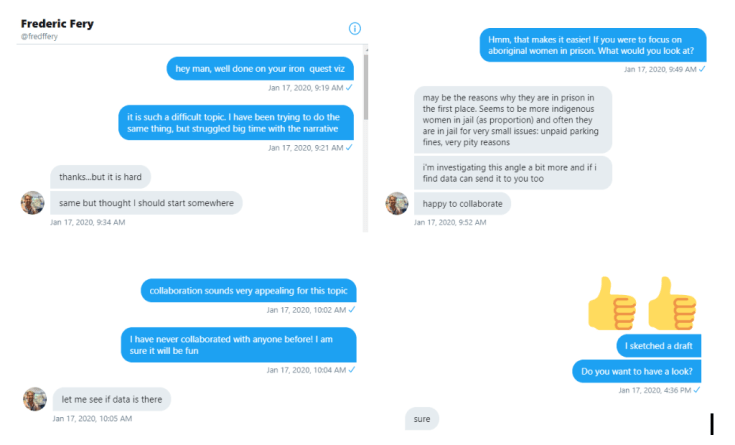
Task: Open Frederic Fery's profile name
Action: point(57,23)
